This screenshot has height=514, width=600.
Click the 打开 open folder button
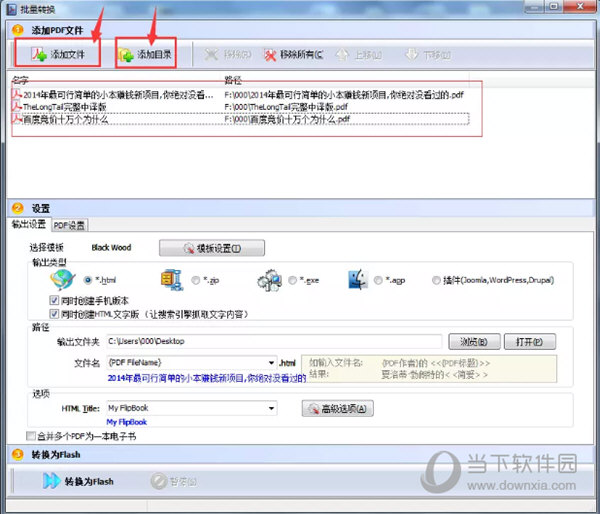coord(530,341)
